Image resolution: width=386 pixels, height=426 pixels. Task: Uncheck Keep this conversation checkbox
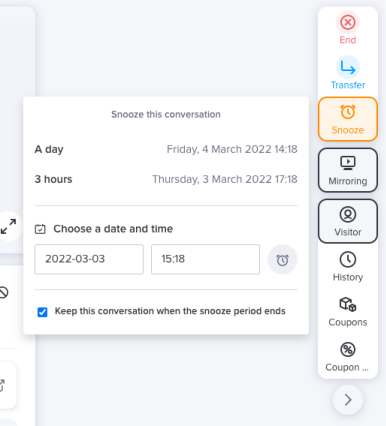click(42, 312)
